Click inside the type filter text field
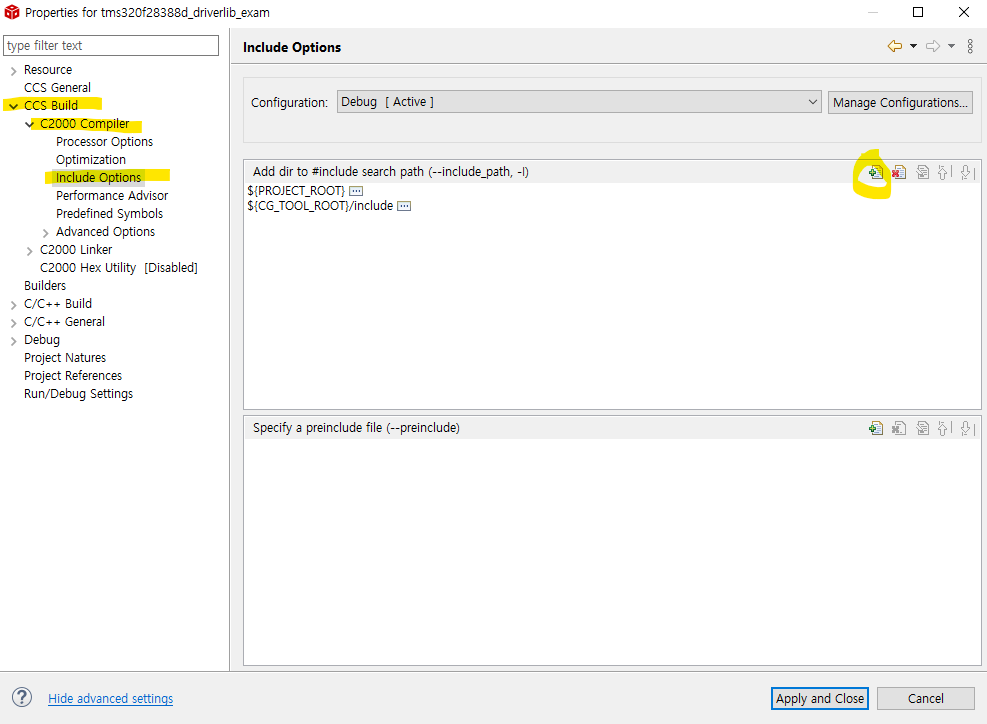 tap(110, 45)
